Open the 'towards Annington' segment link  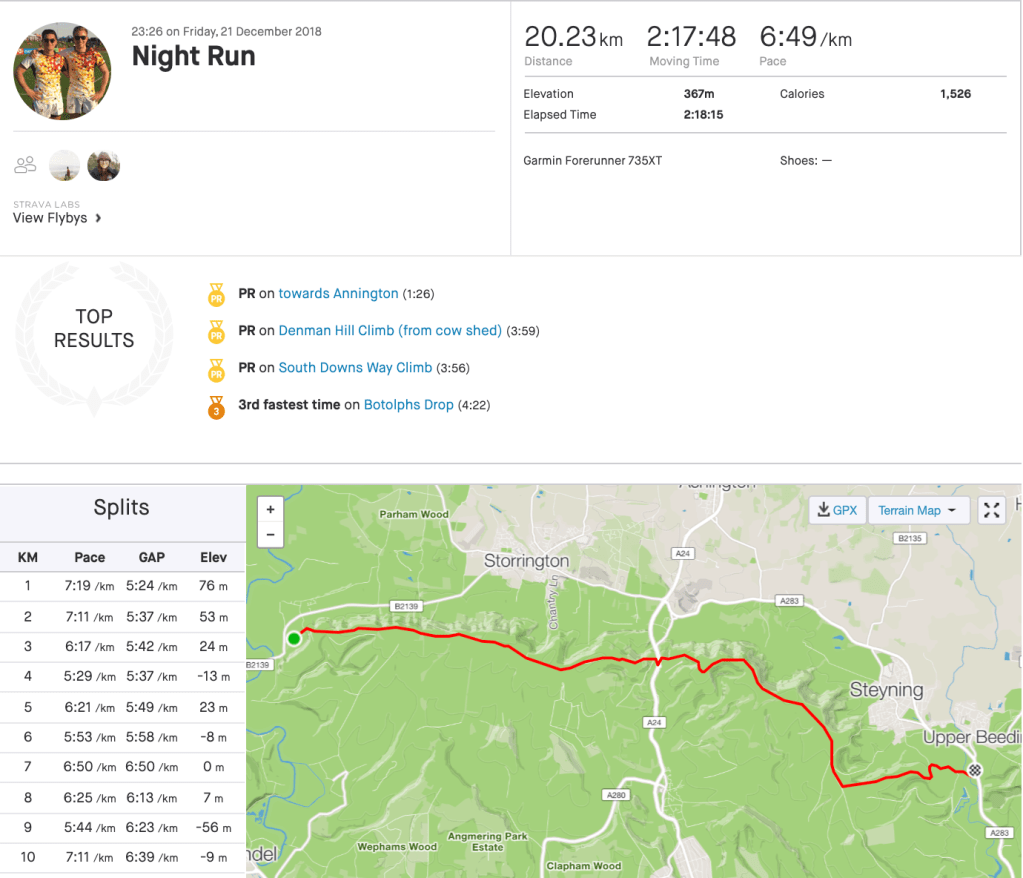tap(338, 294)
